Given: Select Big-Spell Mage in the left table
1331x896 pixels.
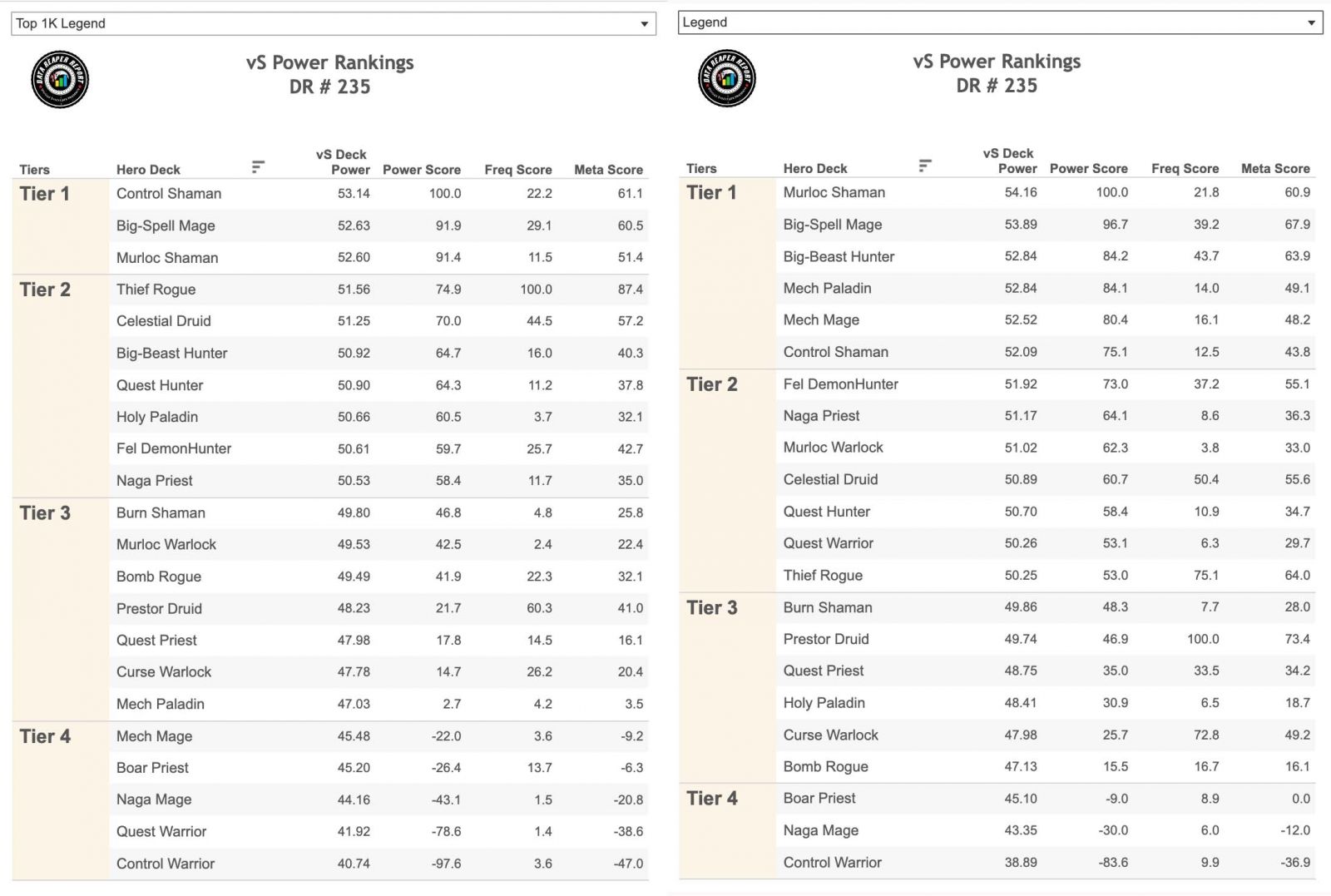Looking at the screenshot, I should (379, 225).
